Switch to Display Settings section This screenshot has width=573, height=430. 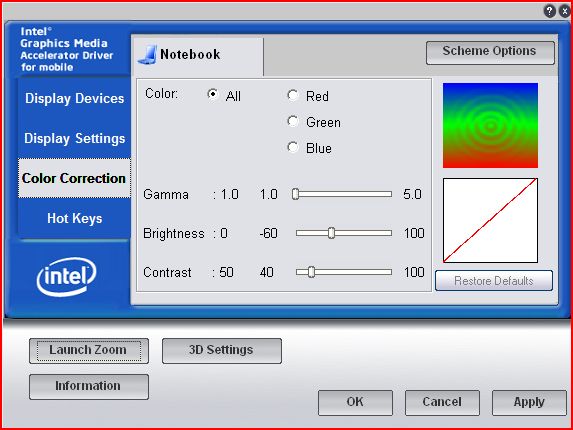point(75,138)
